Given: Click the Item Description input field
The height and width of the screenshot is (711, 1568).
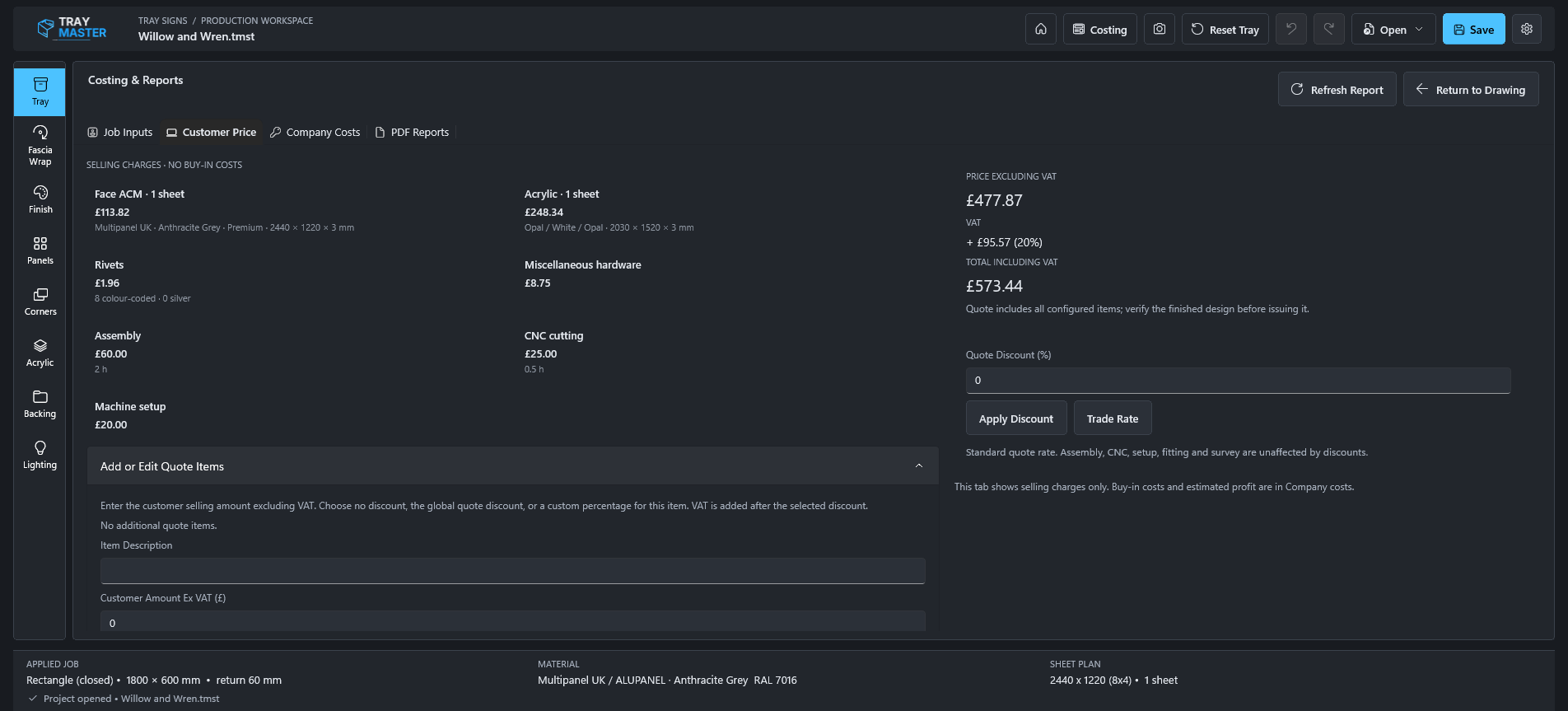Looking at the screenshot, I should [x=512, y=571].
